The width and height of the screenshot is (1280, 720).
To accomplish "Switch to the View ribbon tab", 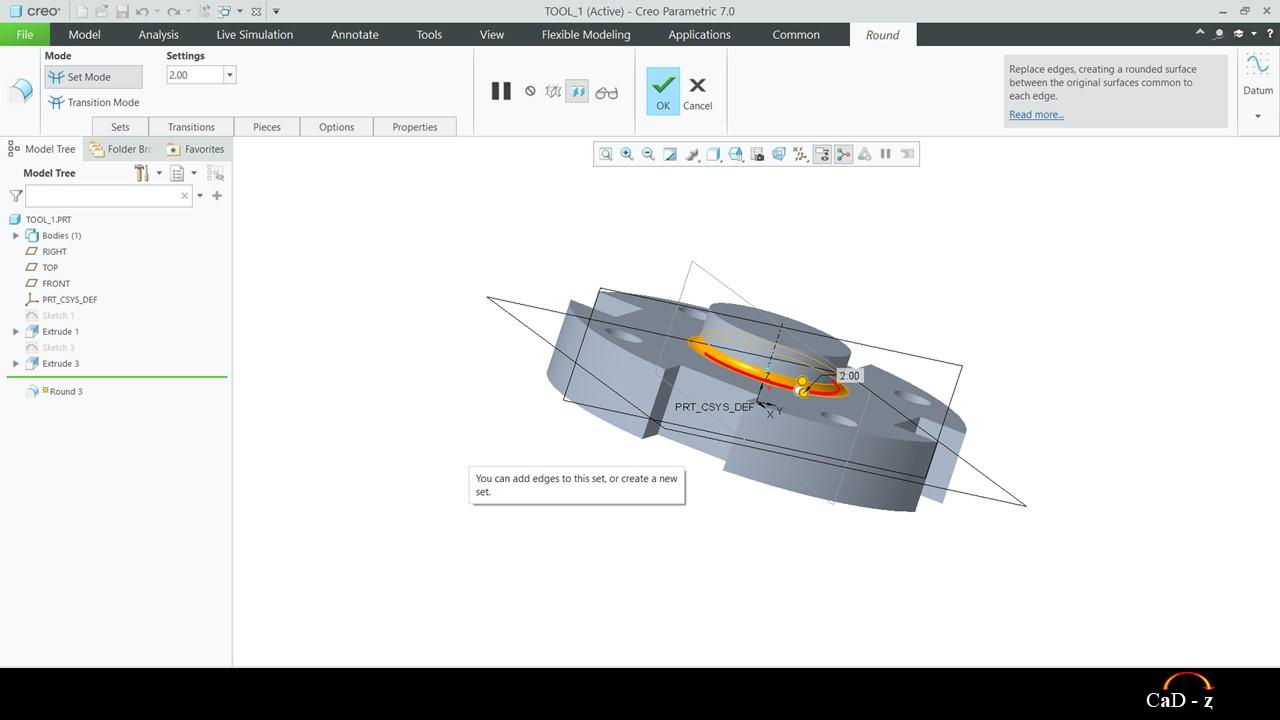I will click(x=492, y=34).
